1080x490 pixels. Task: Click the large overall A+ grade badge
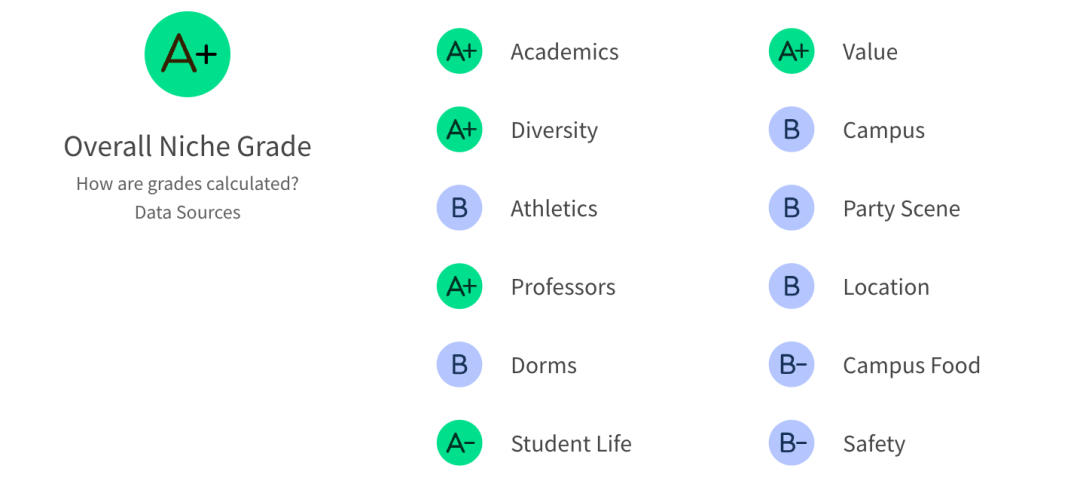187,54
